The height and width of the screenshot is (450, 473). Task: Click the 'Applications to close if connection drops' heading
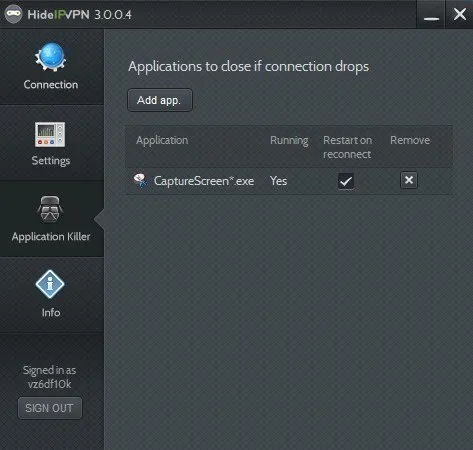pyautogui.click(x=249, y=67)
